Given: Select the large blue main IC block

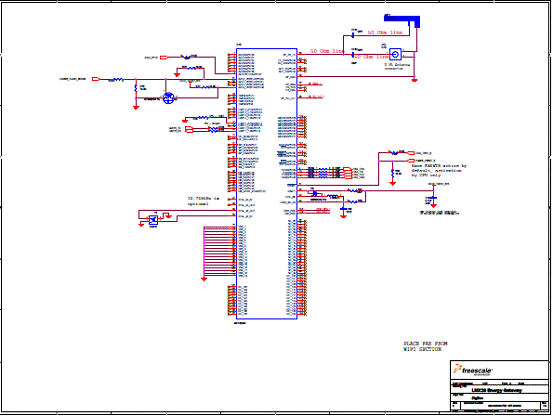Looking at the screenshot, I should pos(267,184).
